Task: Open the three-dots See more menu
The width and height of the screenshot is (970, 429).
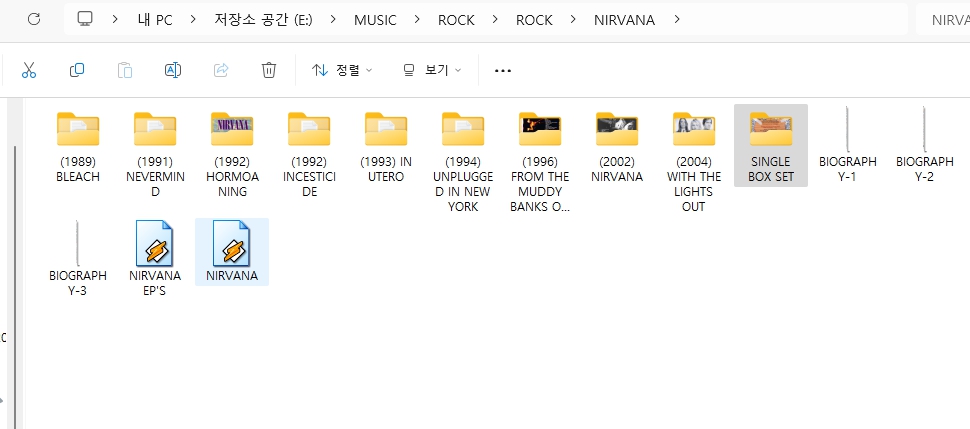Action: pyautogui.click(x=503, y=71)
